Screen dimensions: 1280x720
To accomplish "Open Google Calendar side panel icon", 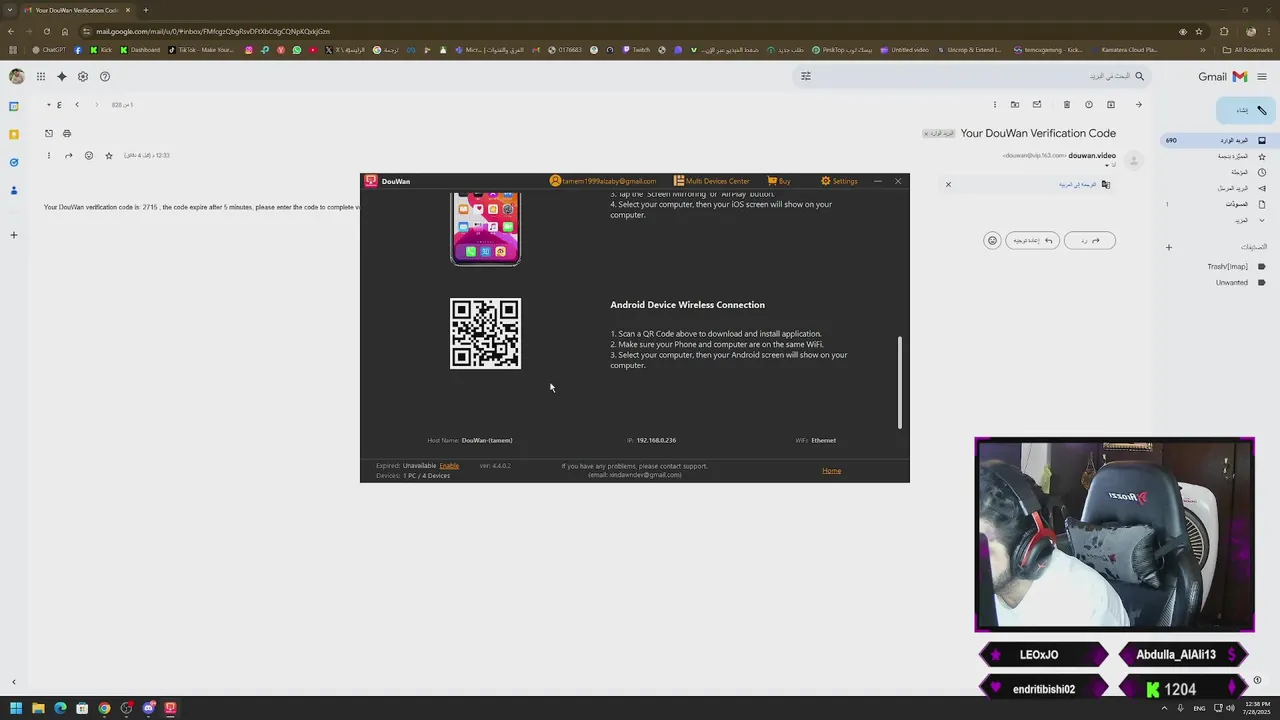I will tap(14, 106).
